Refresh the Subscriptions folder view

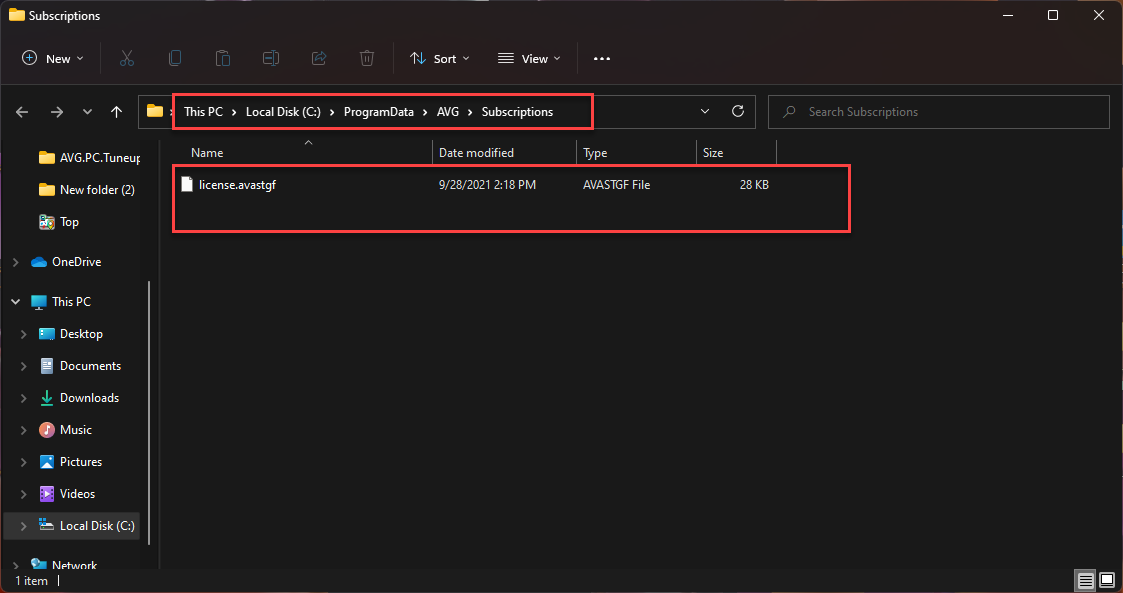point(738,111)
